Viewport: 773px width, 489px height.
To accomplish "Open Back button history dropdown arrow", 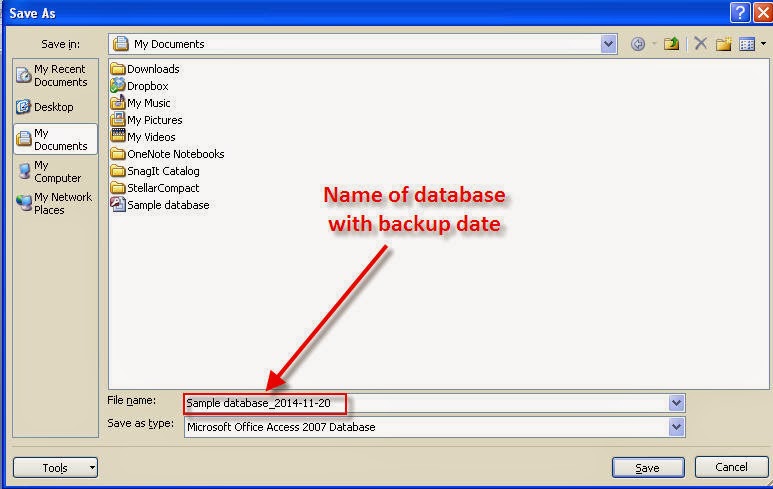I will 654,44.
